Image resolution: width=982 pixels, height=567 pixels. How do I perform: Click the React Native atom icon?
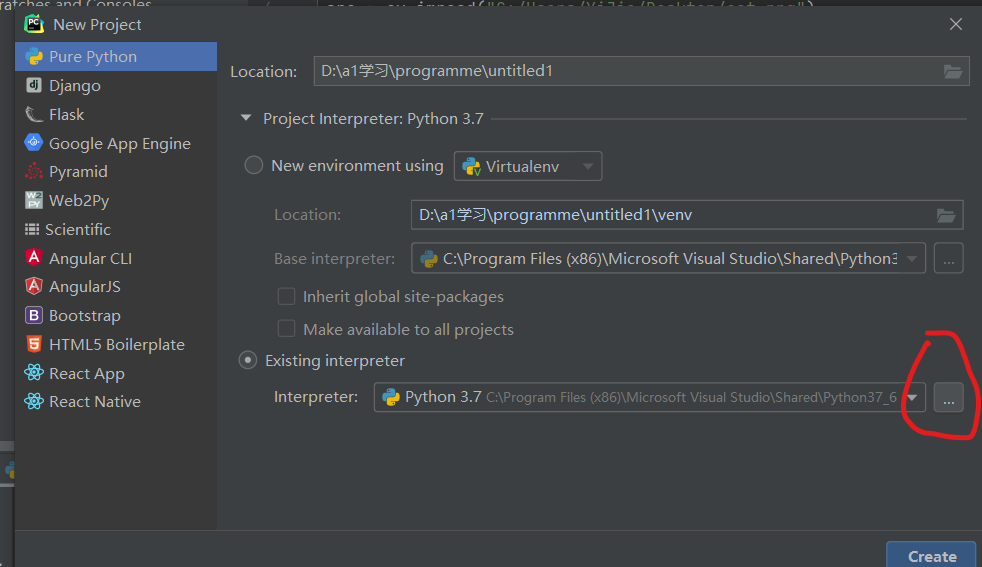coord(34,401)
